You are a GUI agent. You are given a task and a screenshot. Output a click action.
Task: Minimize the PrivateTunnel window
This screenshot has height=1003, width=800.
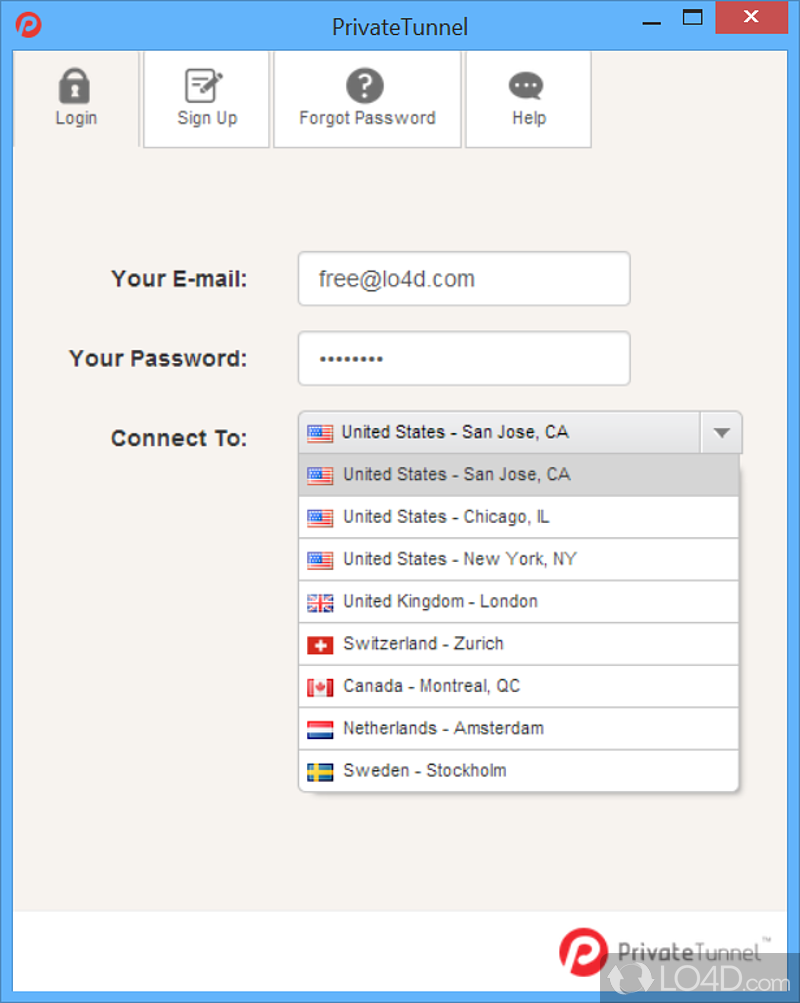tap(652, 23)
